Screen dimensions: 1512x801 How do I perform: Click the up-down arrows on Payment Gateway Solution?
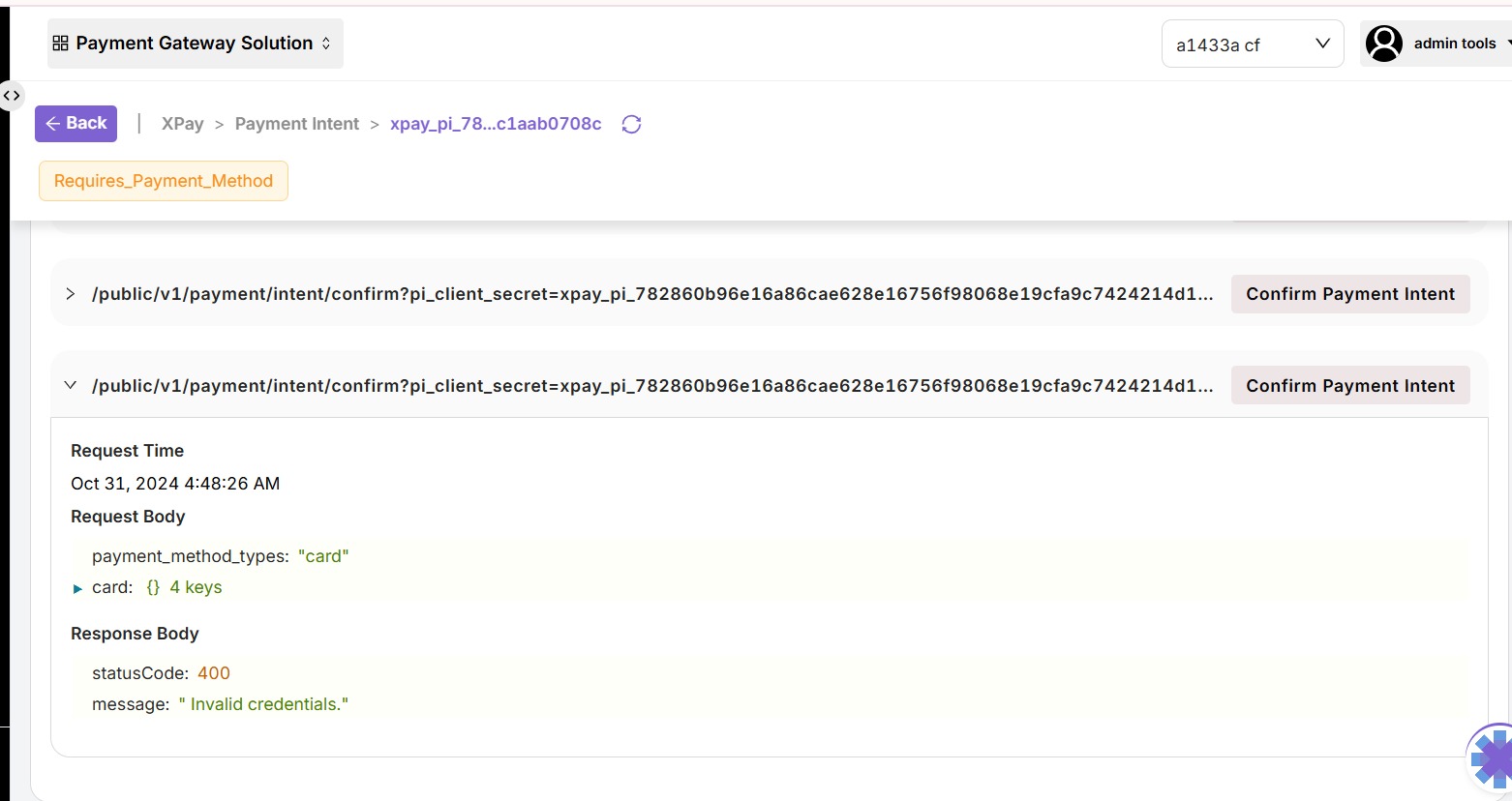pyautogui.click(x=326, y=44)
